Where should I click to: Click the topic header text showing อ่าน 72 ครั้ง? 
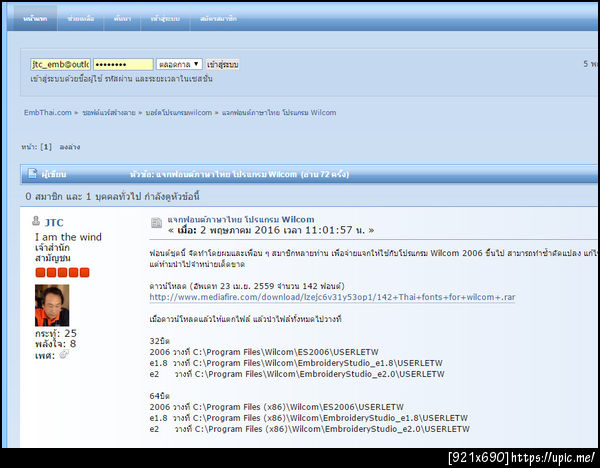point(239,174)
